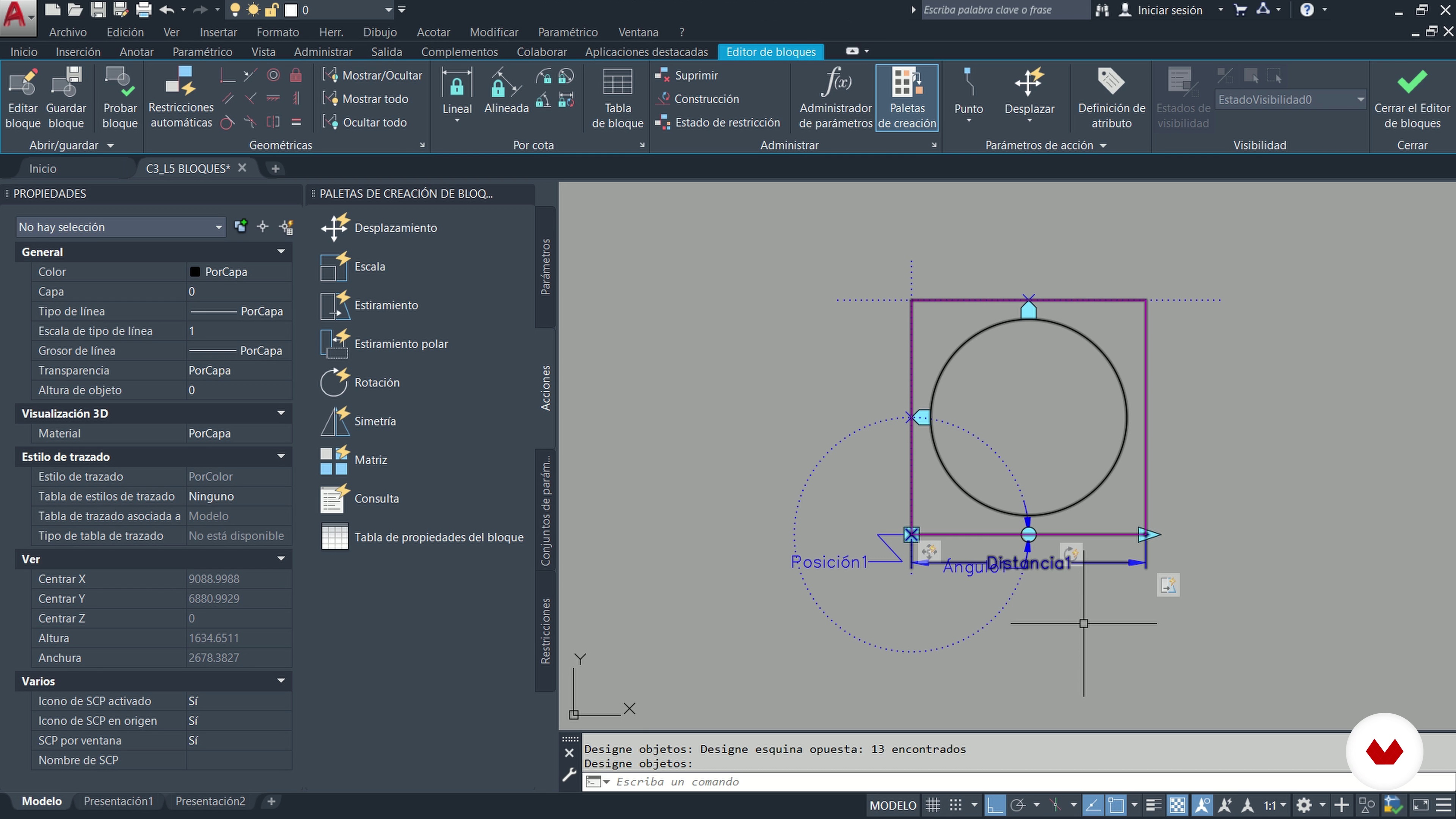The image size is (1456, 819).
Task: Select the Desplazamiento action in palette
Action: click(379, 228)
